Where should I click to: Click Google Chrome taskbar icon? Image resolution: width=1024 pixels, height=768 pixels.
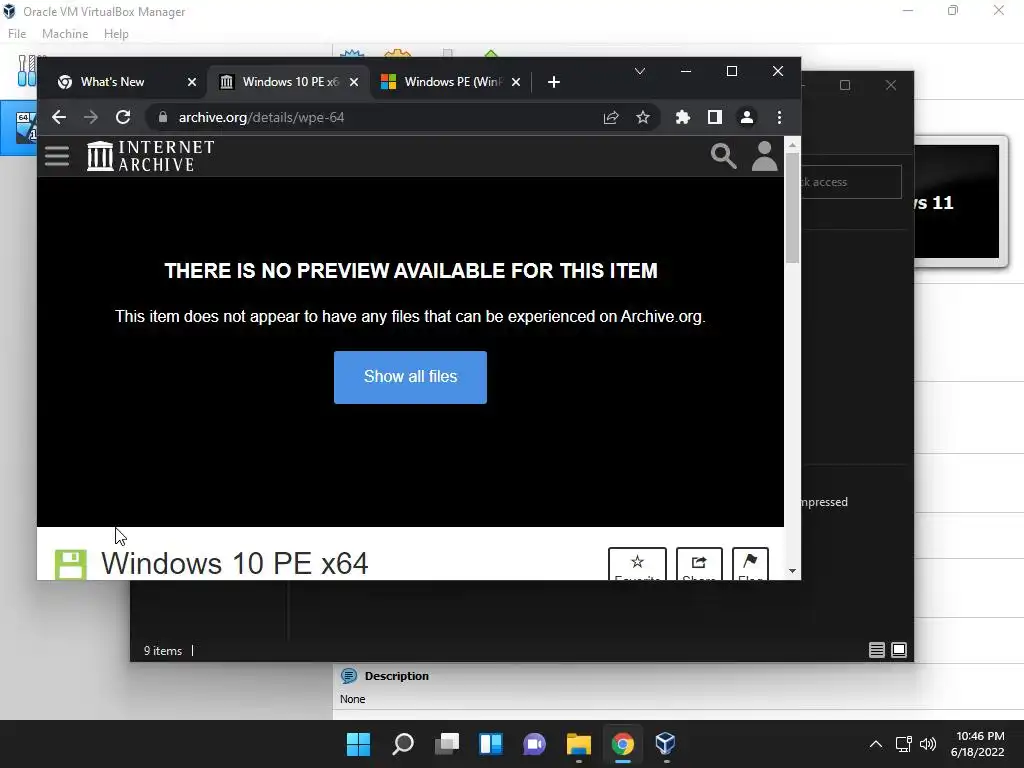click(x=622, y=744)
